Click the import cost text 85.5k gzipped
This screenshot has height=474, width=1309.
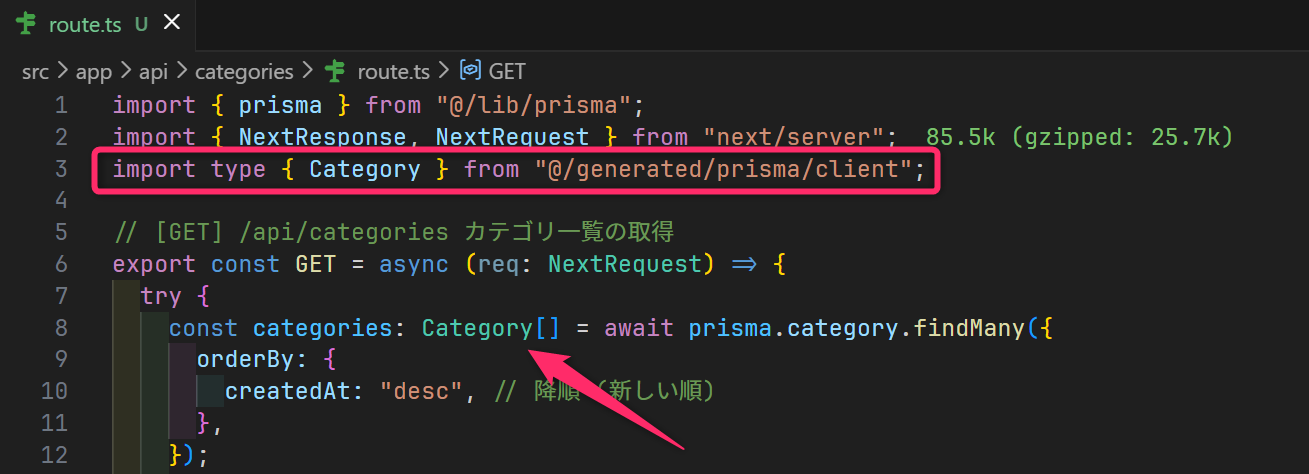click(1080, 137)
